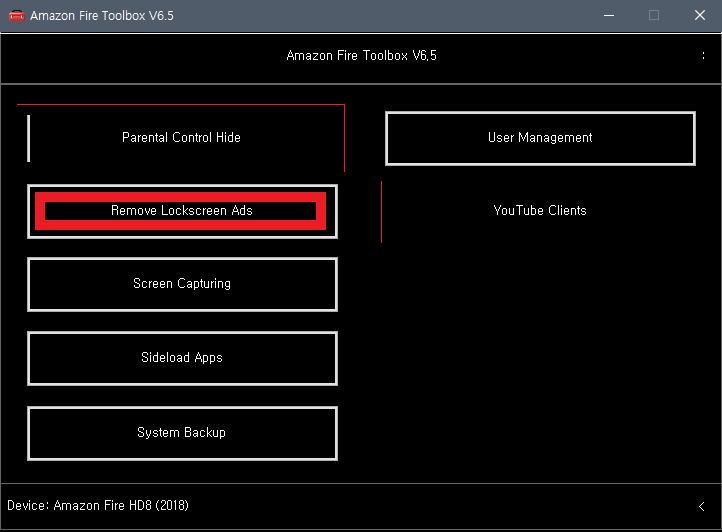
Task: Open User Management tool
Action: click(540, 138)
